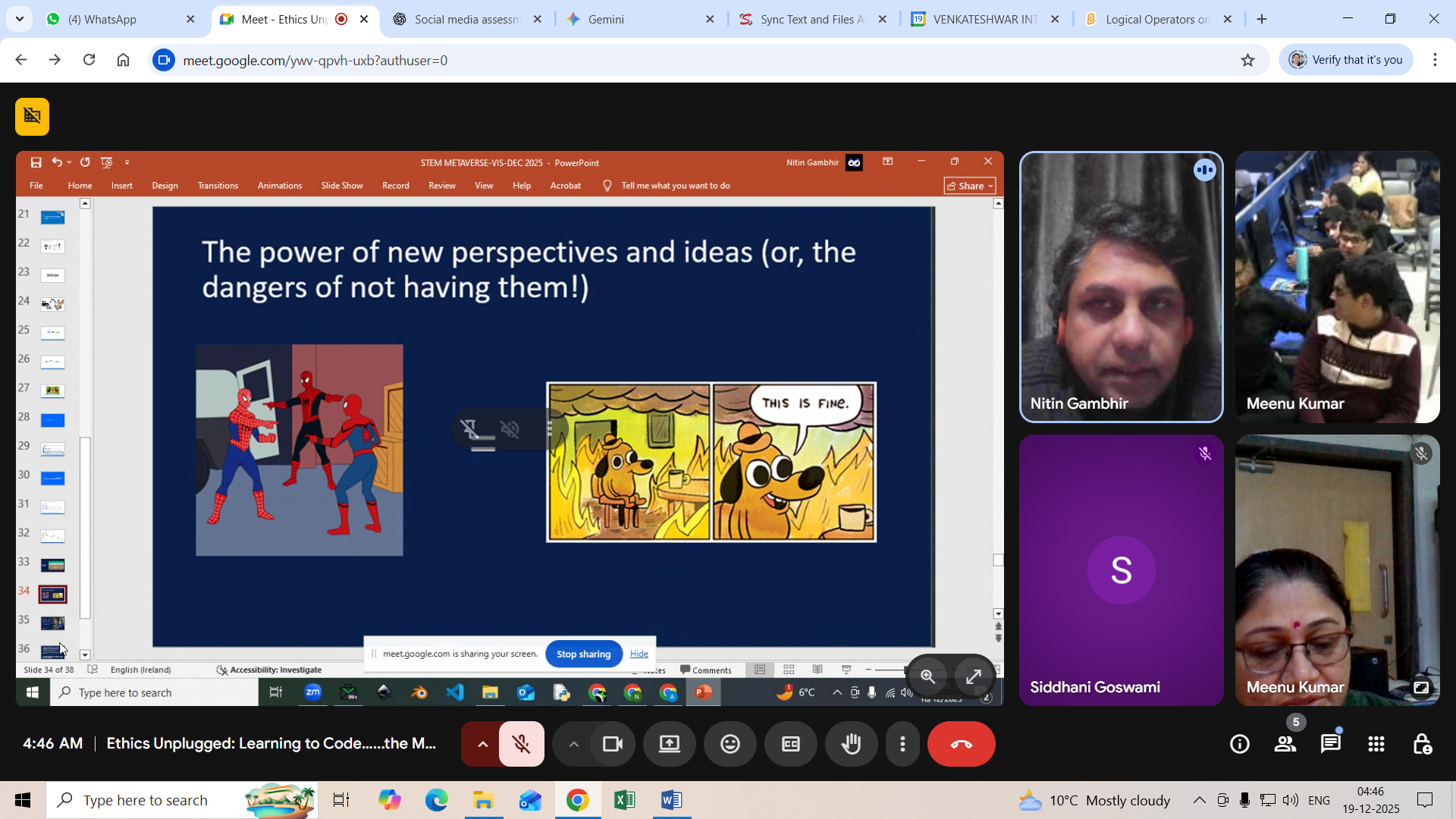This screenshot has height=819, width=1456.
Task: Open the emoji reactions button
Action: click(730, 744)
